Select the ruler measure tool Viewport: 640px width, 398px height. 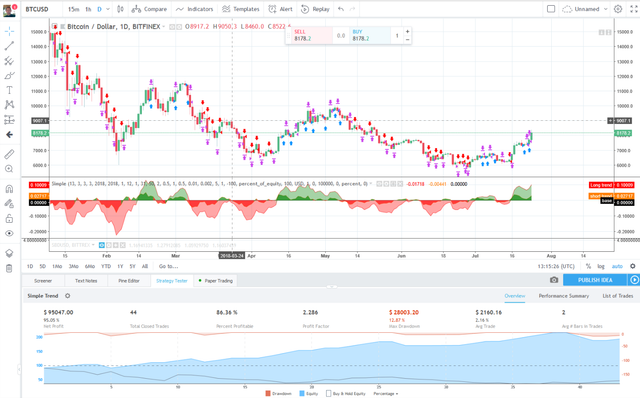(x=9, y=154)
